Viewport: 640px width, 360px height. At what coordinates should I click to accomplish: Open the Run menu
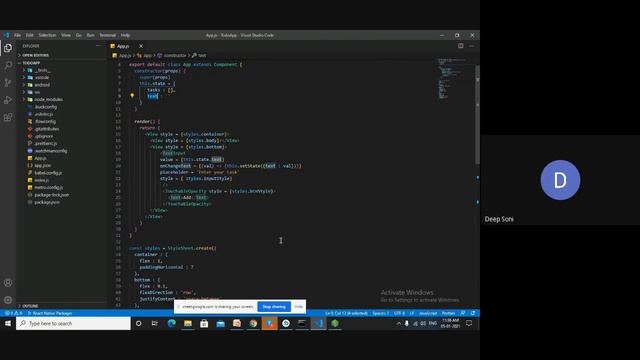click(x=90, y=35)
